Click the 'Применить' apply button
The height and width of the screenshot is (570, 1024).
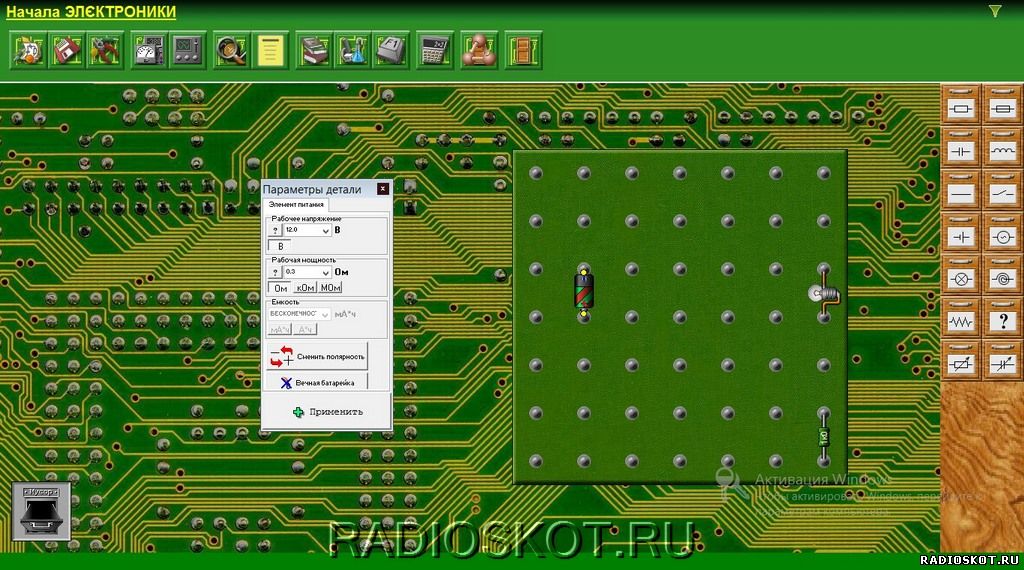click(x=327, y=412)
